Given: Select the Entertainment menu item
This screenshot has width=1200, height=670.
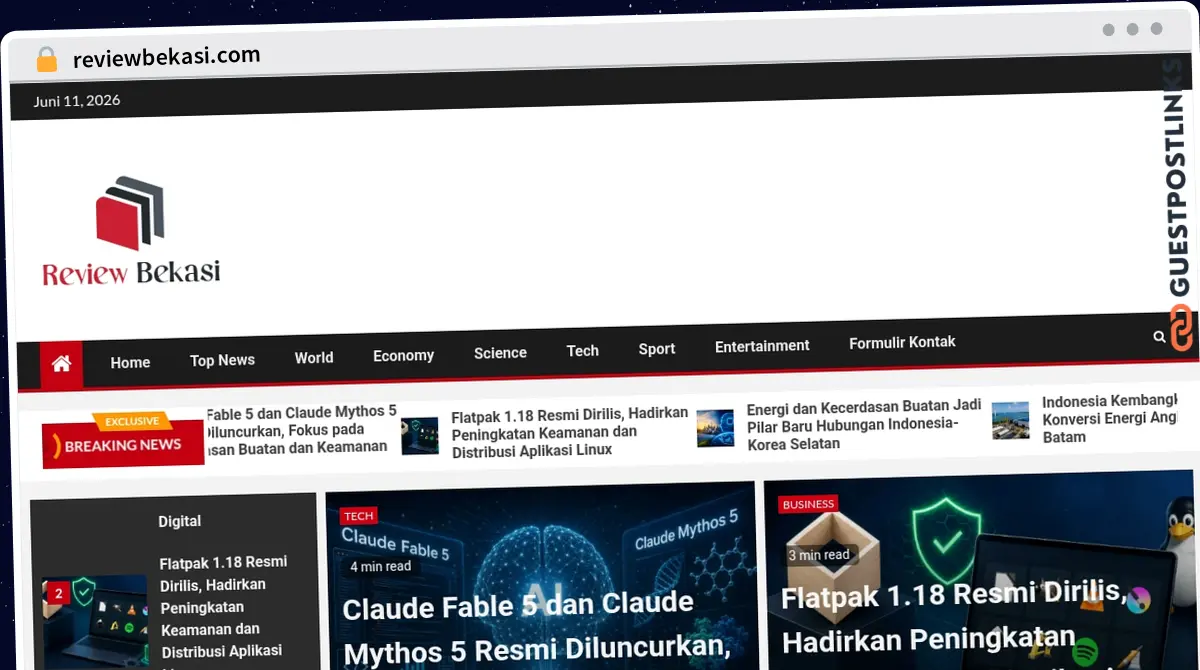Looking at the screenshot, I should (x=762, y=346).
